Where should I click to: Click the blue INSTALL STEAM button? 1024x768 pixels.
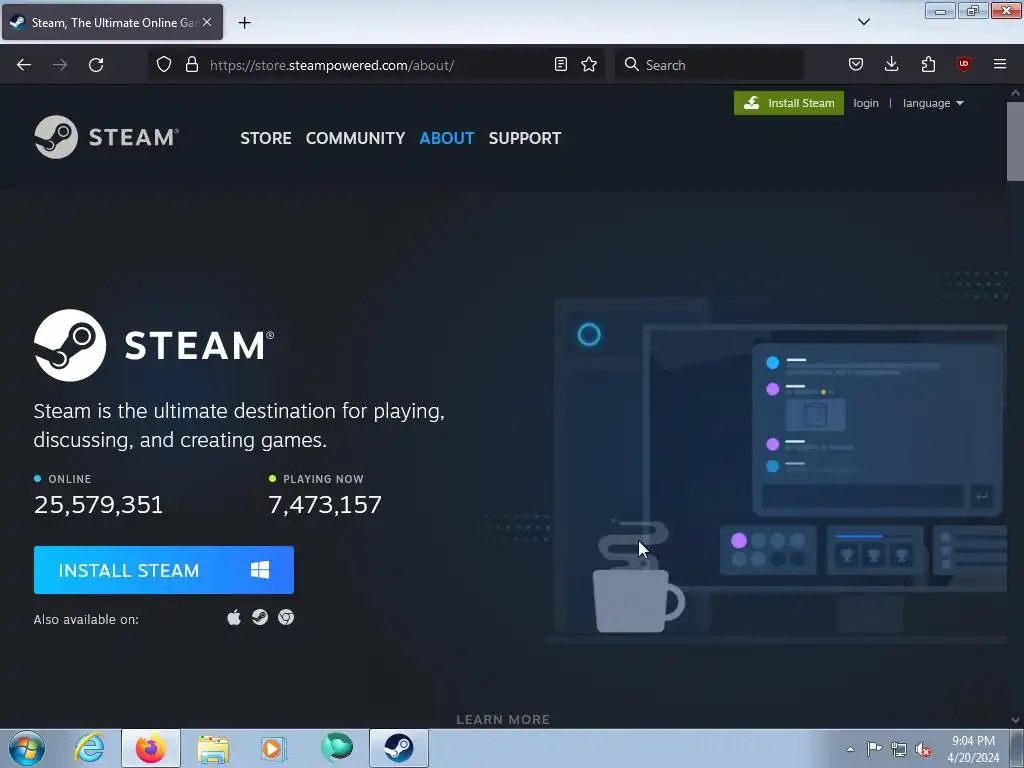(x=164, y=570)
